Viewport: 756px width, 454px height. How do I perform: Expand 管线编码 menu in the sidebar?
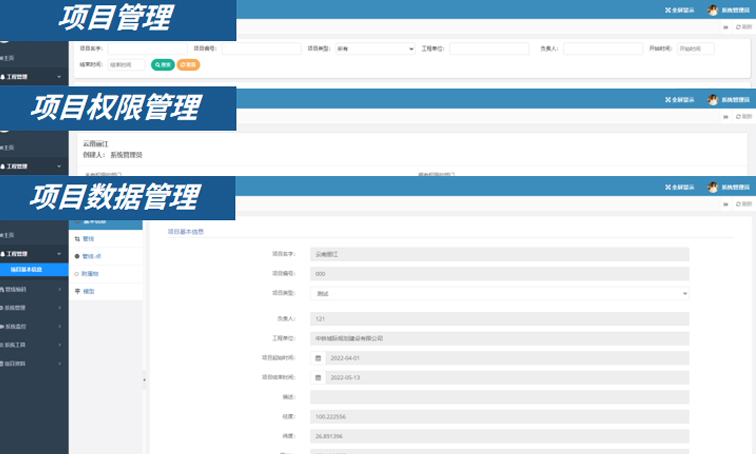[34, 289]
